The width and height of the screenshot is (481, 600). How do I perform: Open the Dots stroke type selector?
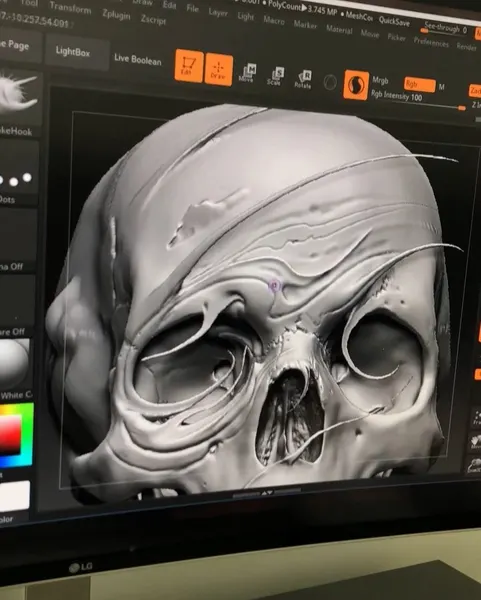15,180
